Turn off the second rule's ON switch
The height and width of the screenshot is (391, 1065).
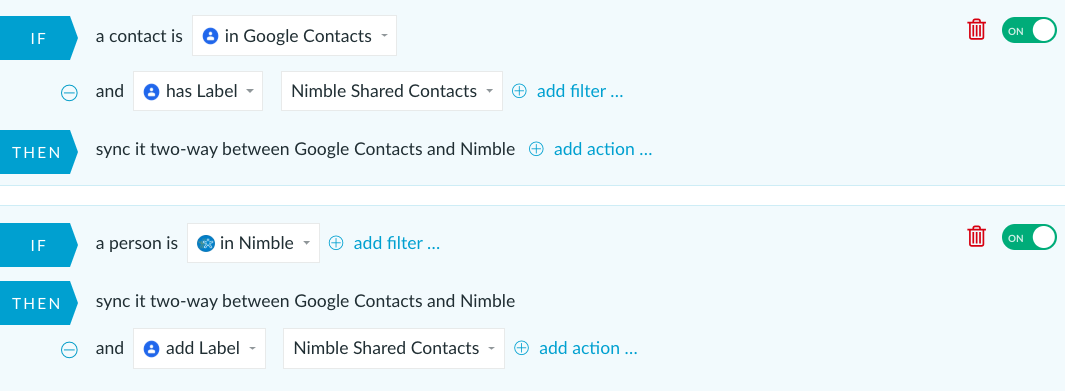[x=1029, y=238]
